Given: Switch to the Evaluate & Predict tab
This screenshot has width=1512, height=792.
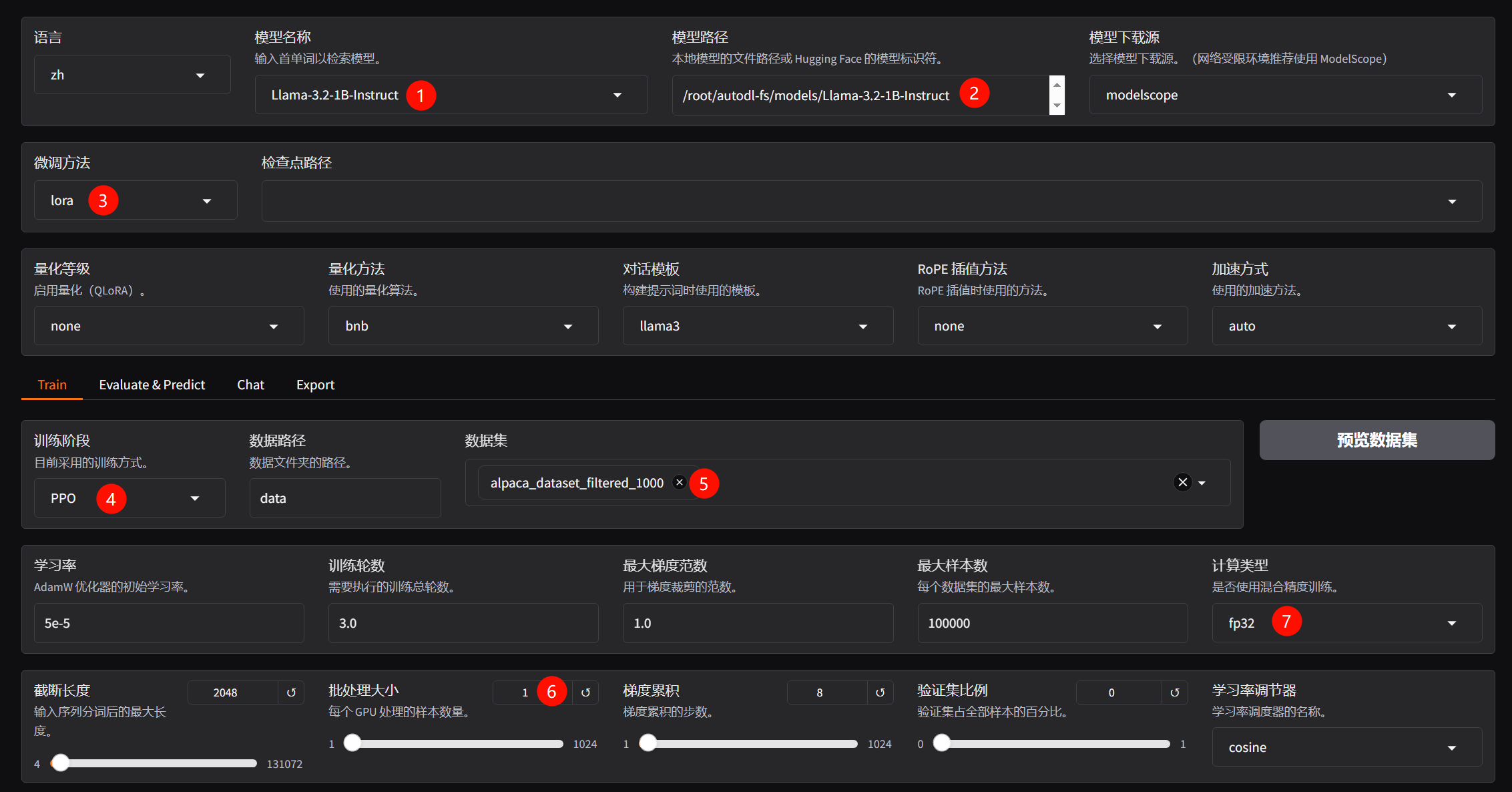Looking at the screenshot, I should (152, 385).
